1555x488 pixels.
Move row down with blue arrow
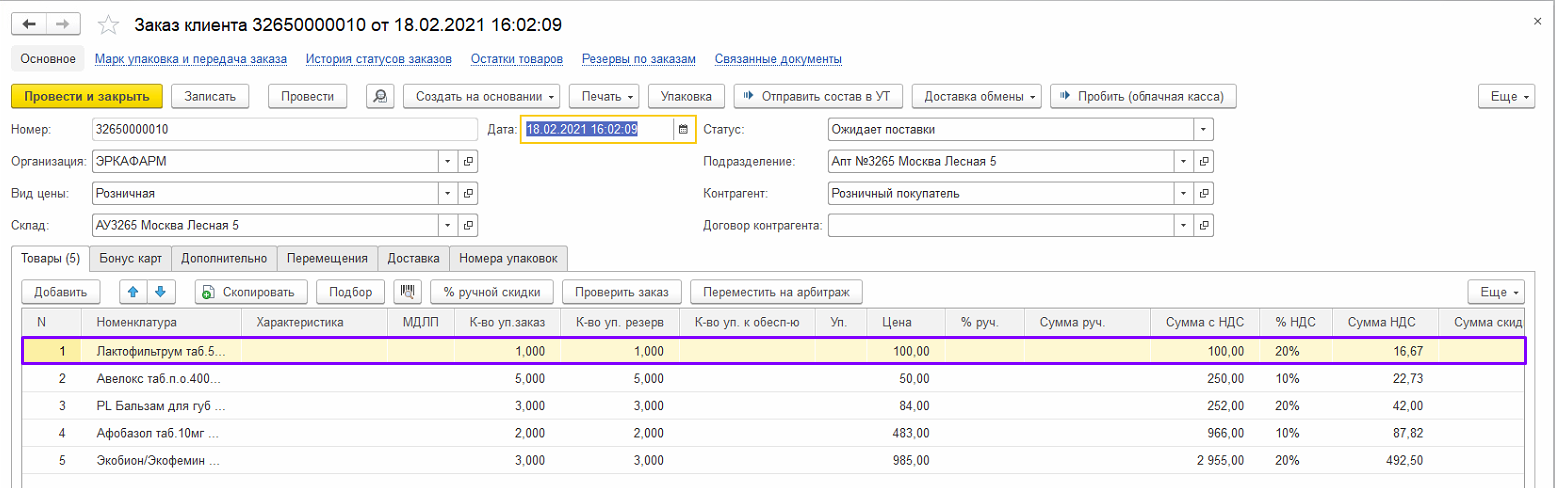pos(159,292)
